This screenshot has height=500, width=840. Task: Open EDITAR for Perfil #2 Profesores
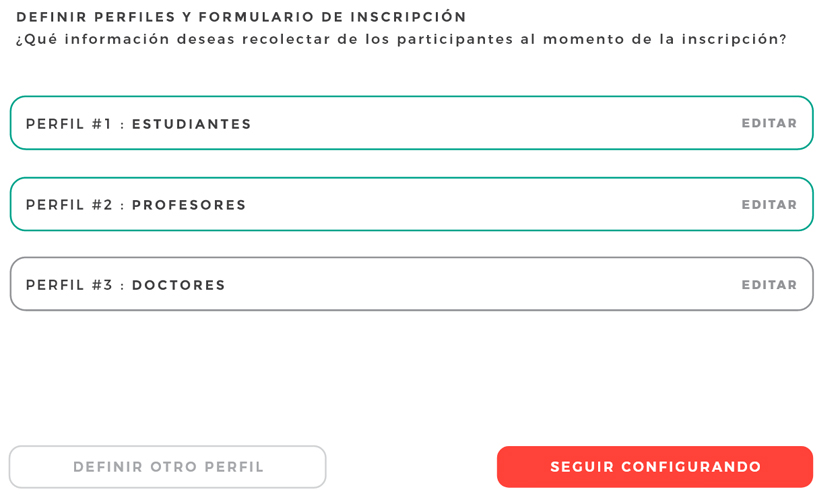769,205
